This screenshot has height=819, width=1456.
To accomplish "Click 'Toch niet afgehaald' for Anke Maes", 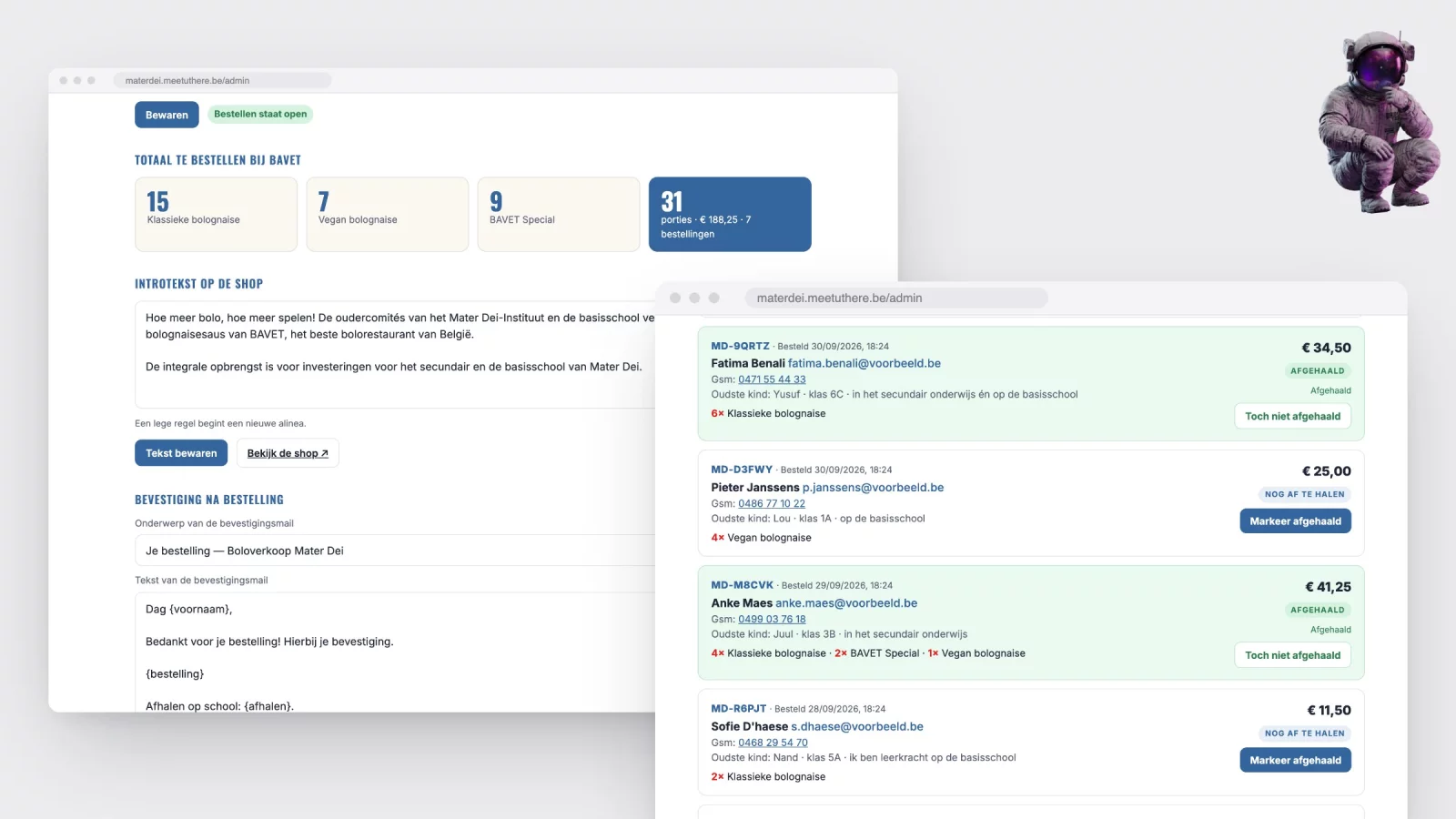I will (x=1292, y=655).
